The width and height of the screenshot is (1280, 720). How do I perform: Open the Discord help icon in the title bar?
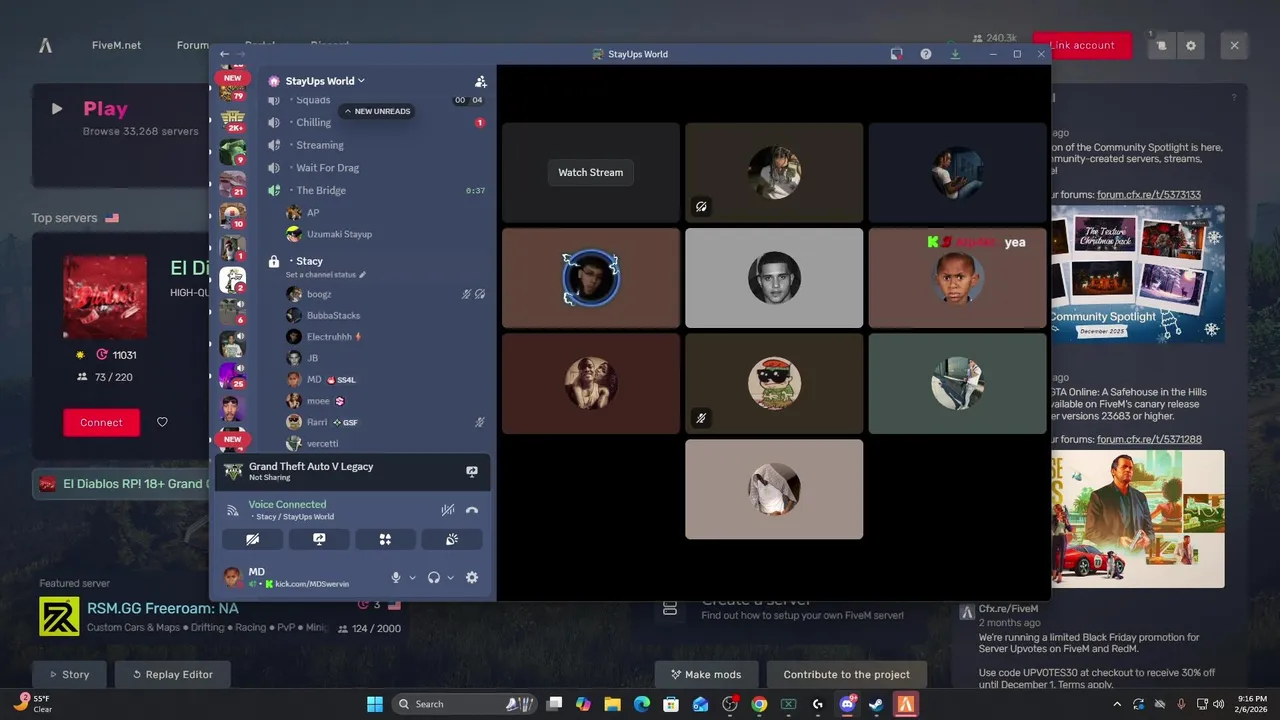926,54
